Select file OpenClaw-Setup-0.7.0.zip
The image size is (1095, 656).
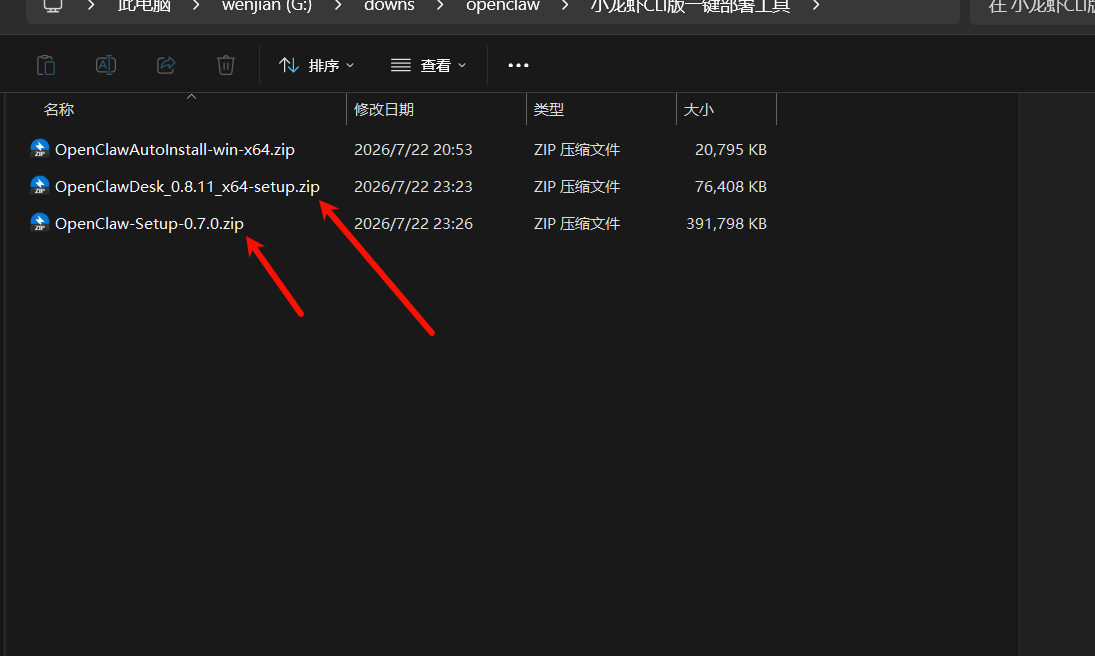pyautogui.click(x=149, y=224)
